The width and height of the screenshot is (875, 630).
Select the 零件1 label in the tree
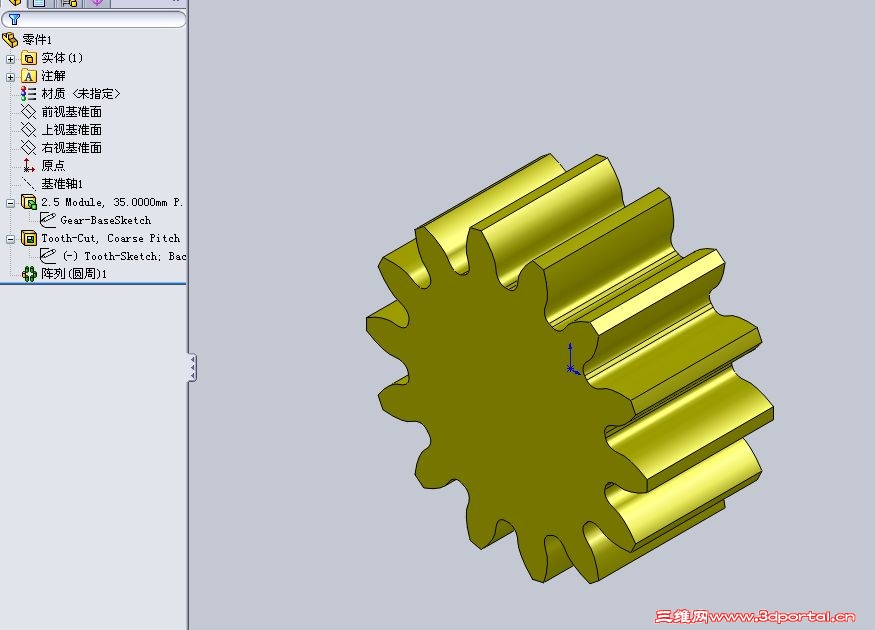37,40
